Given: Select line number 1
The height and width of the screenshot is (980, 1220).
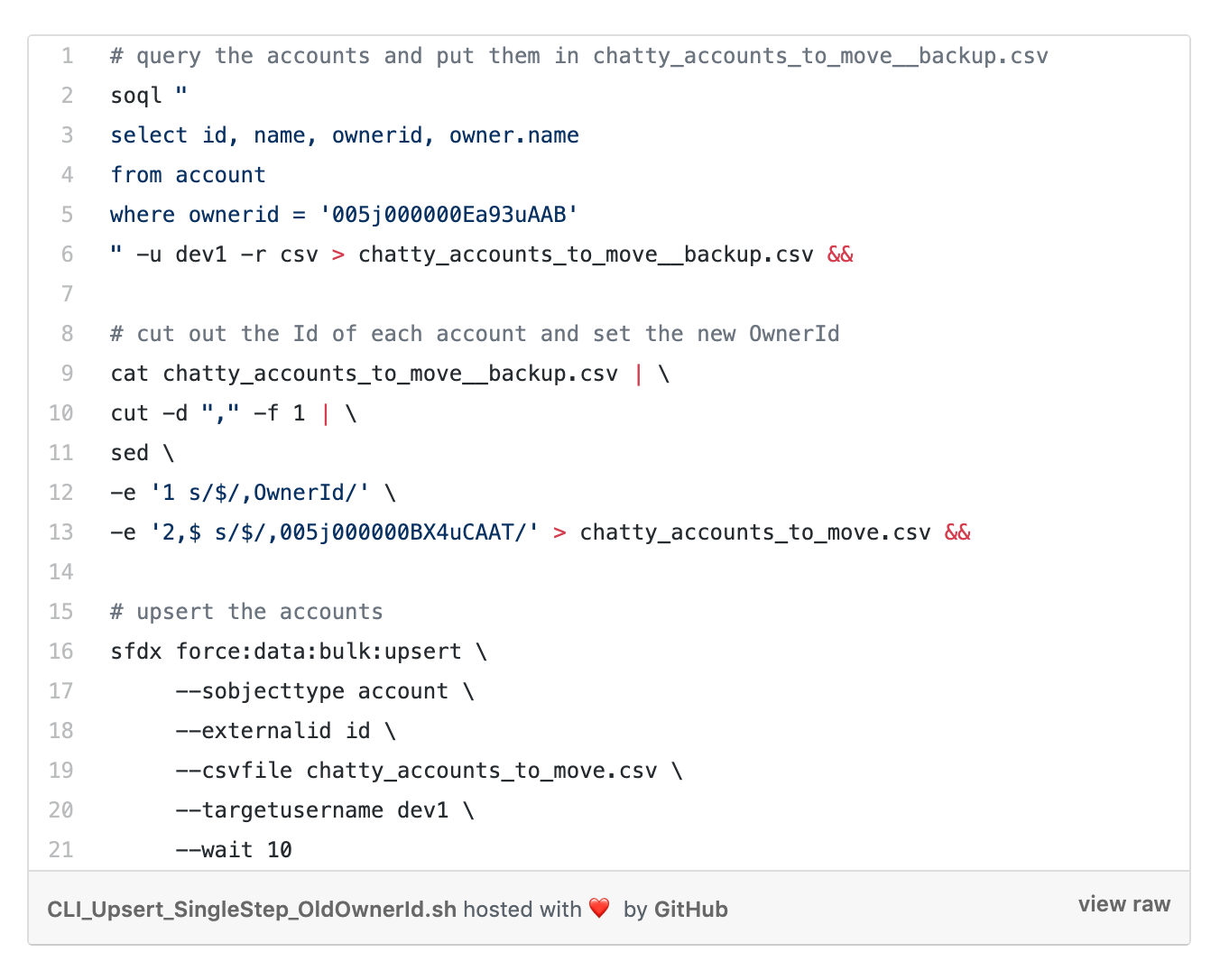Looking at the screenshot, I should point(68,56).
